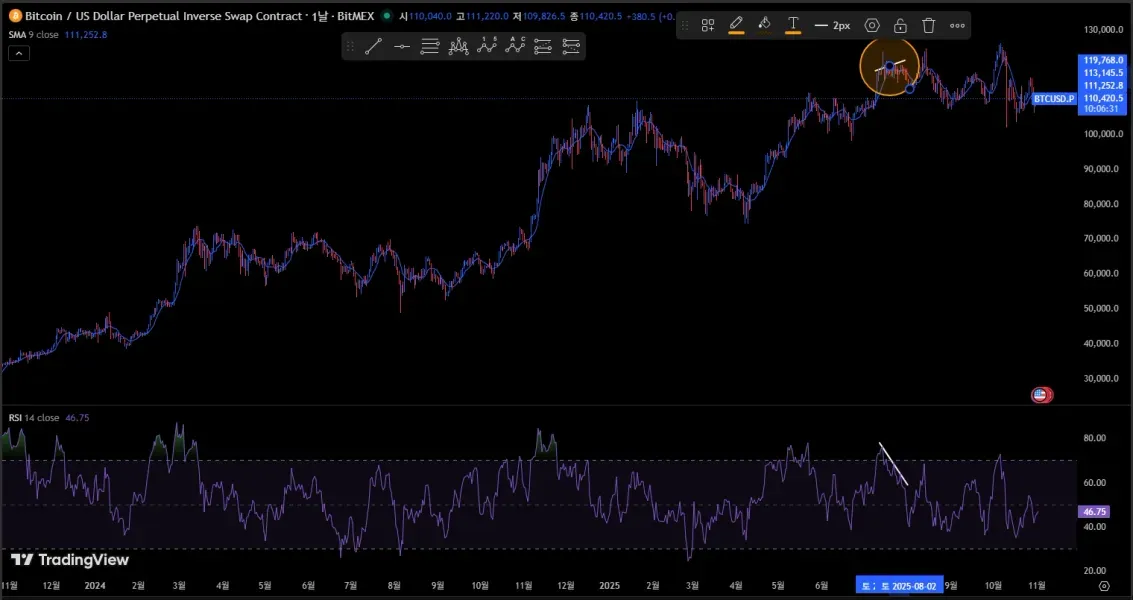Viewport: 1133px width, 600px height.
Task: Click the 46.75 RSI value label
Action: 1093,511
